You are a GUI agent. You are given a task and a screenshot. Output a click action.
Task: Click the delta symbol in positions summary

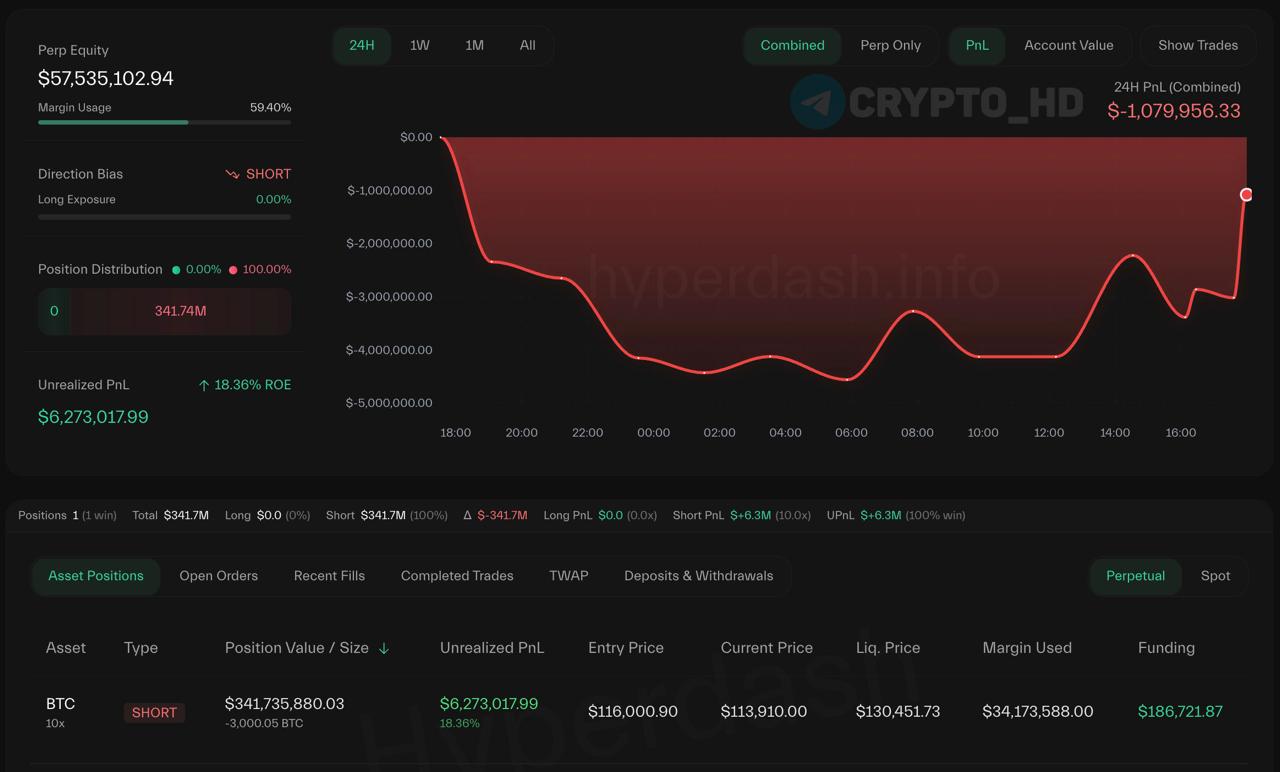[467, 516]
